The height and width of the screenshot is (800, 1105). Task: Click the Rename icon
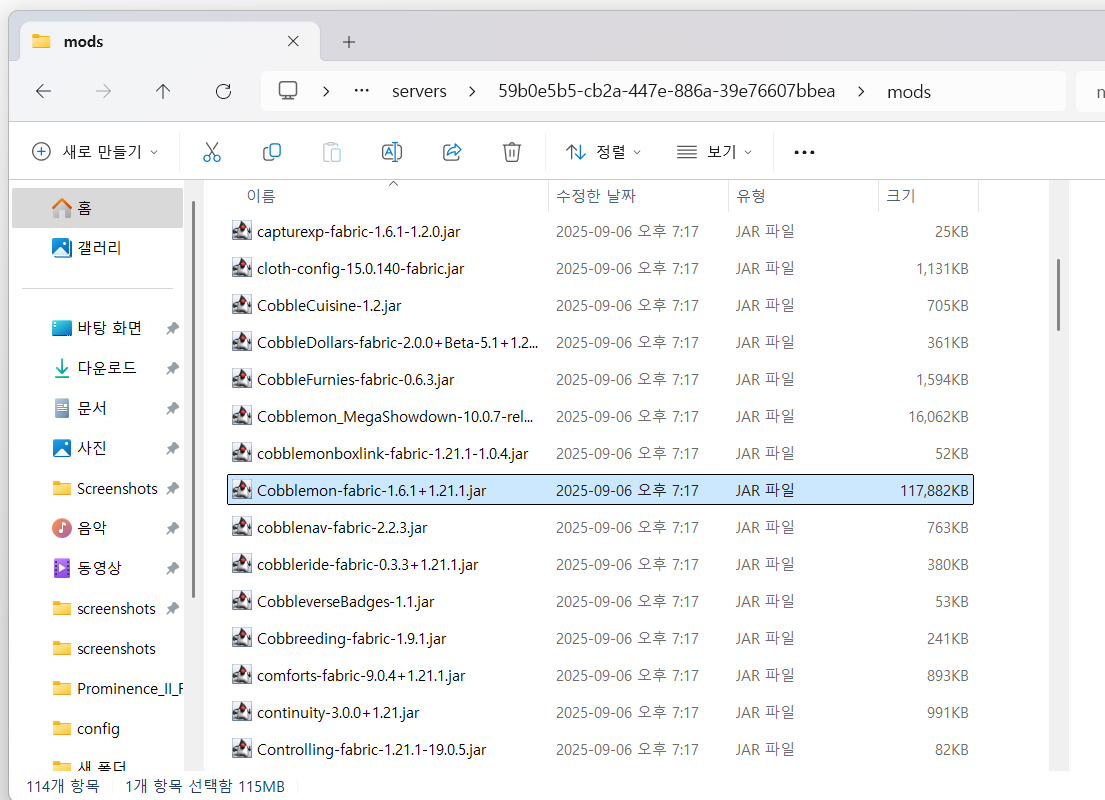click(392, 152)
